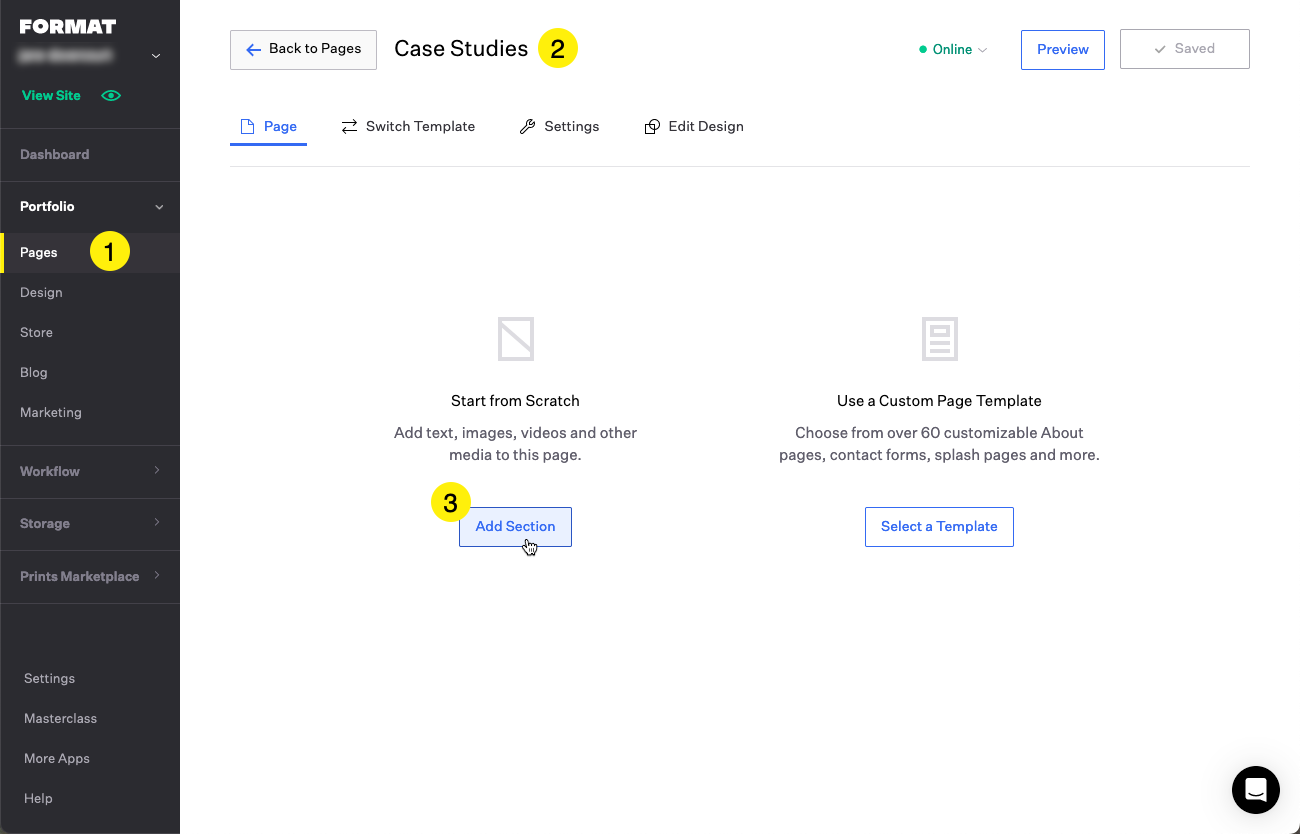
Task: Click the Switch Template arrows icon
Action: [349, 127]
